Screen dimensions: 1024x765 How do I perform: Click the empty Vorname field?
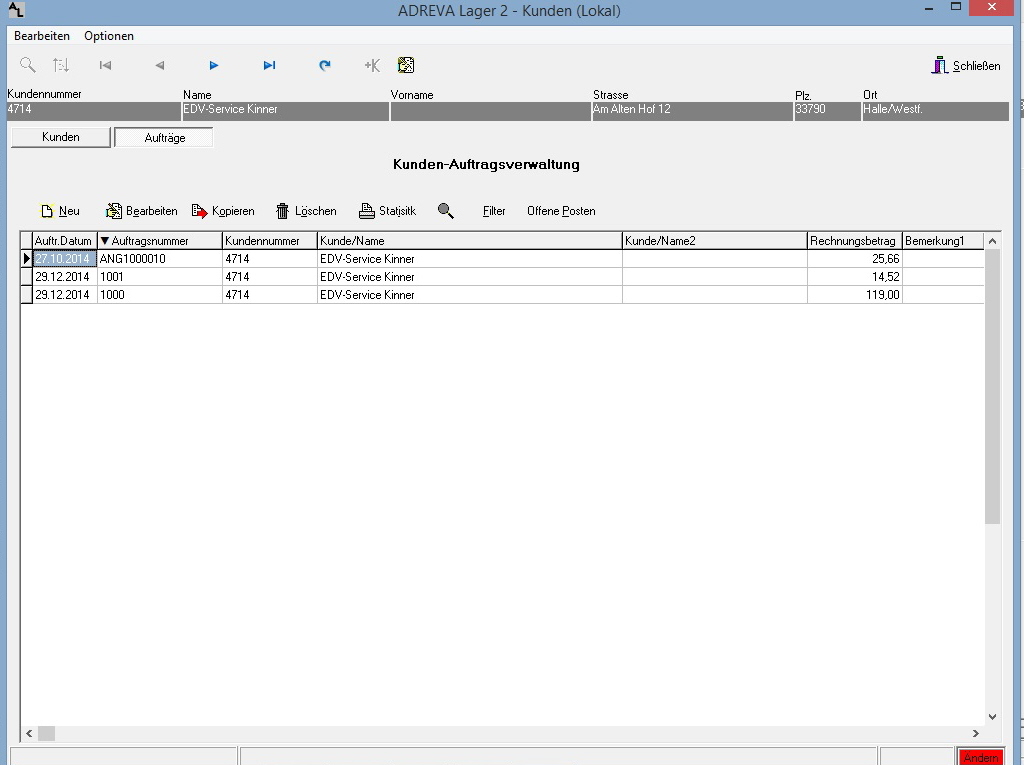(490, 110)
